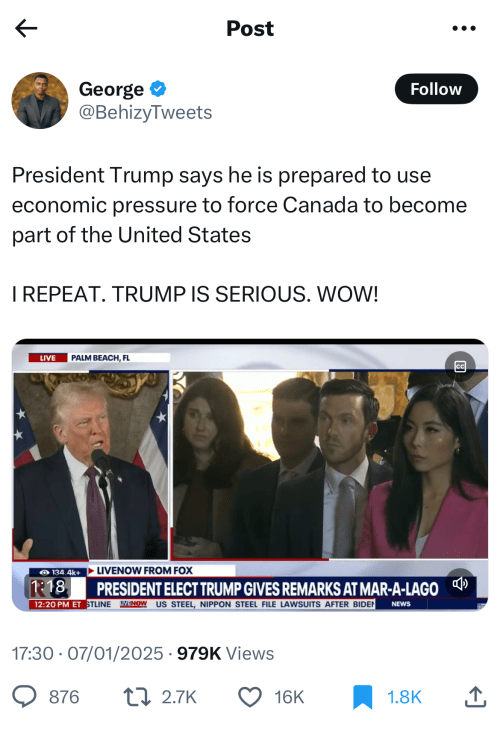The height and width of the screenshot is (734, 500).
Task: Click the Post header title
Action: pos(250,29)
